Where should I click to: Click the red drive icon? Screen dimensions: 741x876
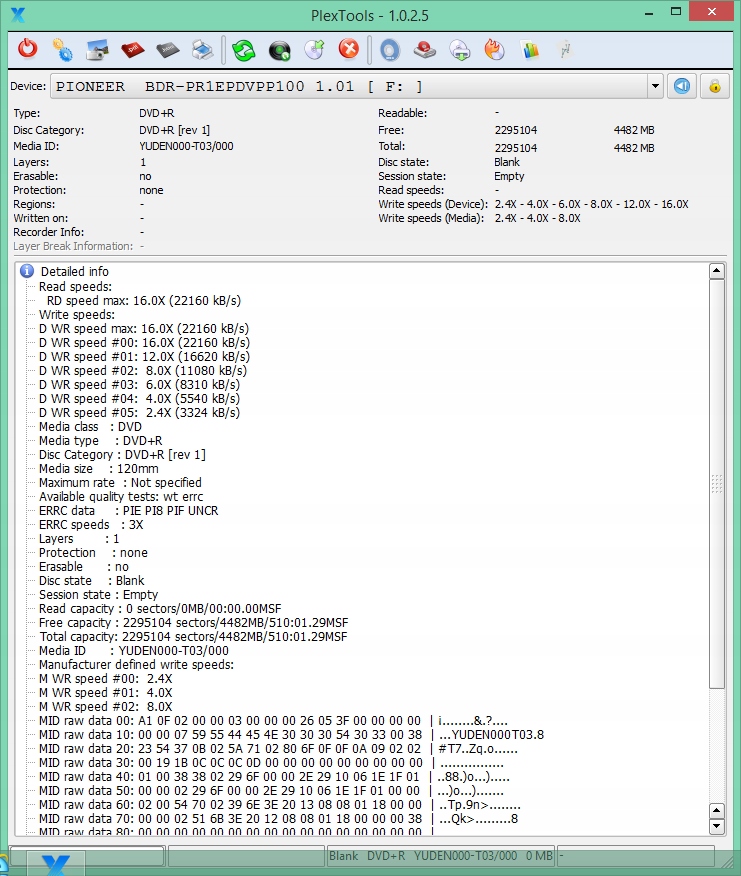425,50
